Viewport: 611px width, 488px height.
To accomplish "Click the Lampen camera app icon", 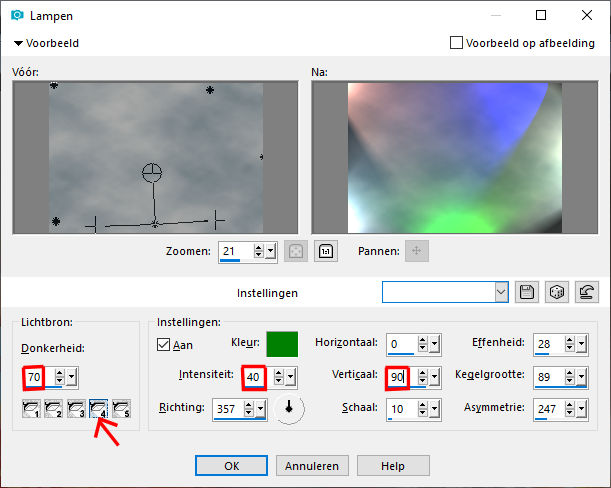I will coord(17,15).
